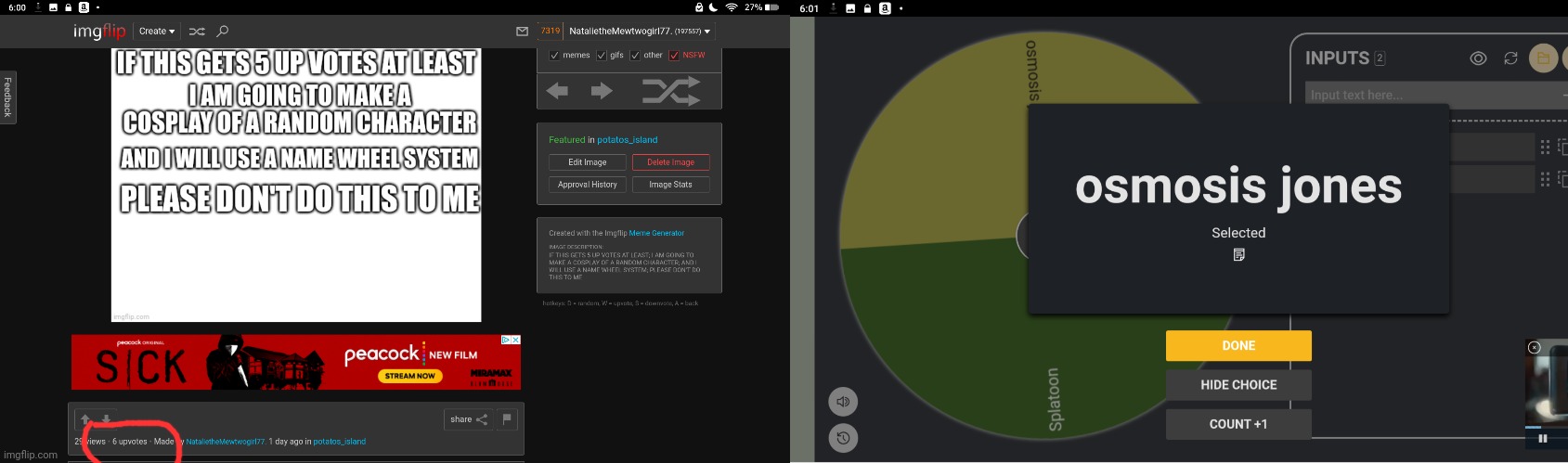1568x463 pixels.
Task: Open Image Stats
Action: (670, 185)
